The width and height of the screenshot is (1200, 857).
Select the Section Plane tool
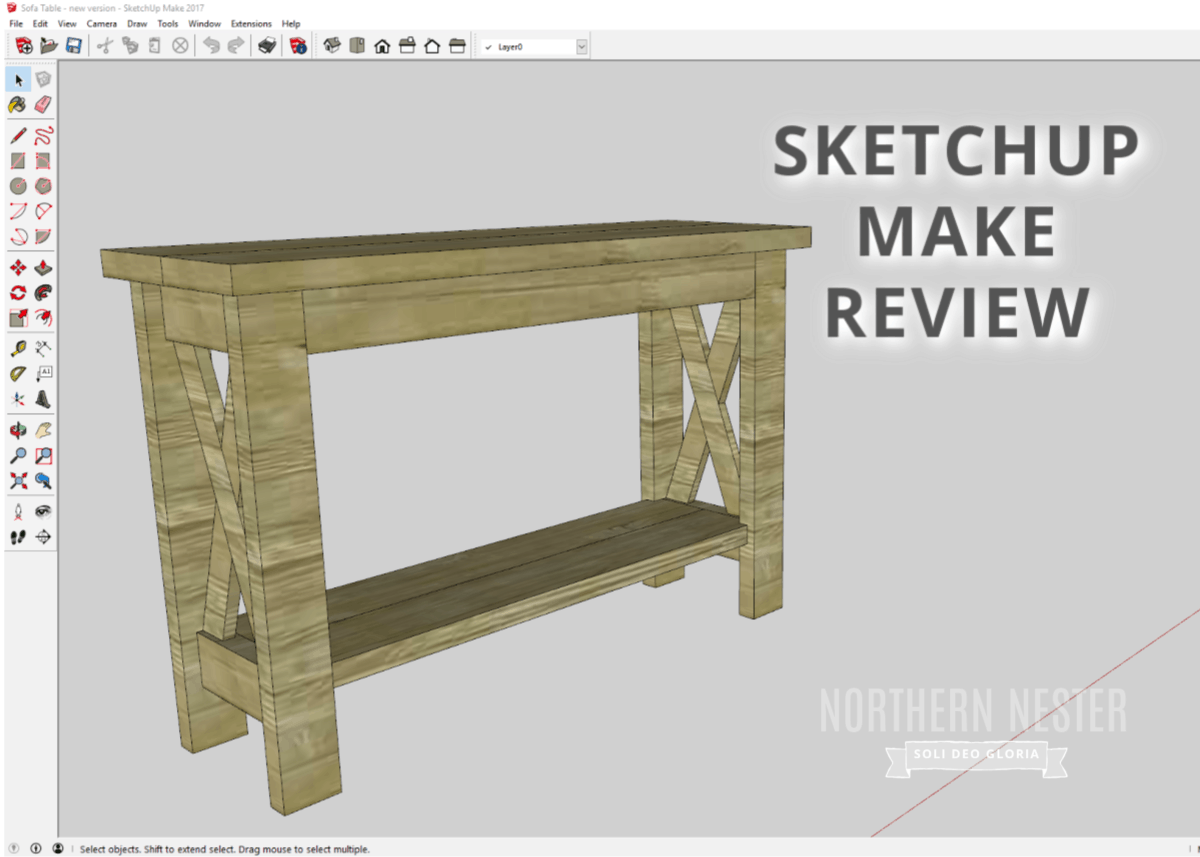click(x=43, y=537)
